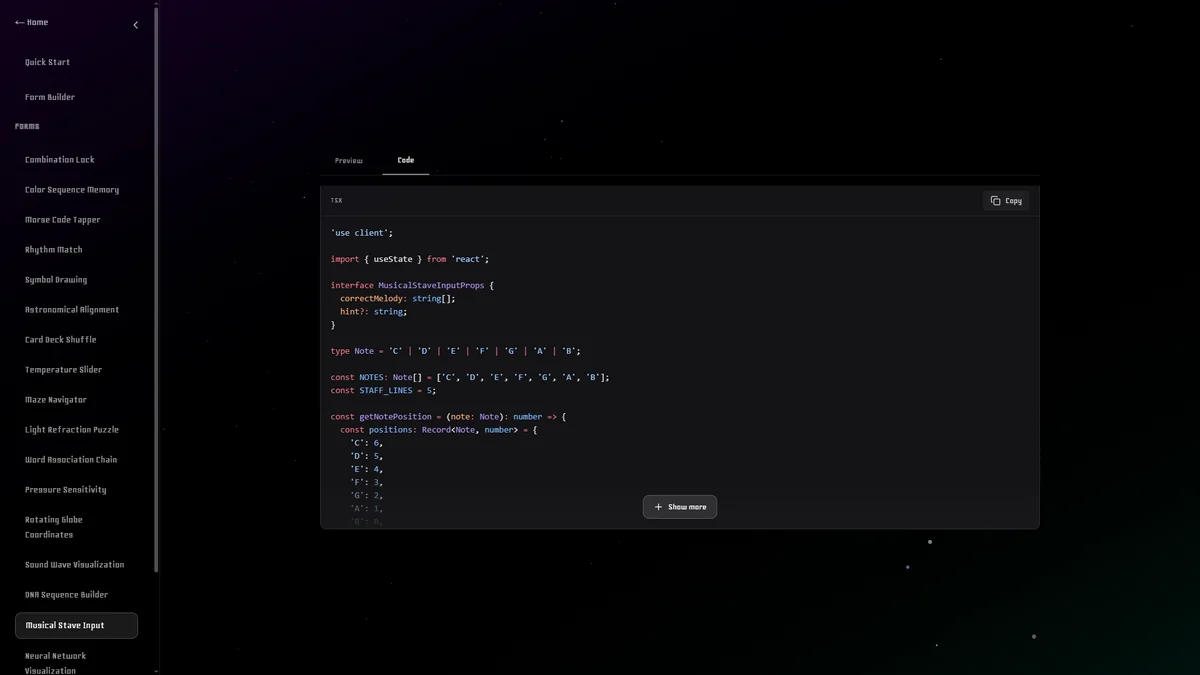Open the Rhythm Match form
Viewport: 1200px width, 675px height.
pyautogui.click(x=54, y=250)
